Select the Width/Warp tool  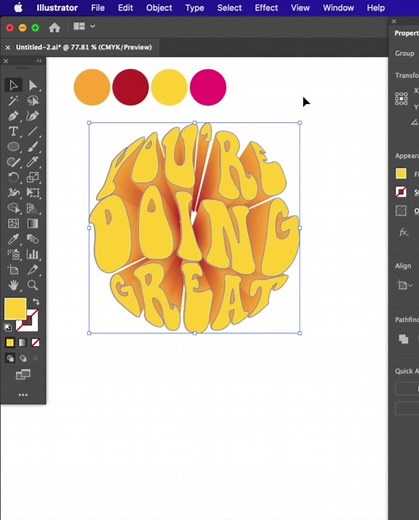pos(13,192)
